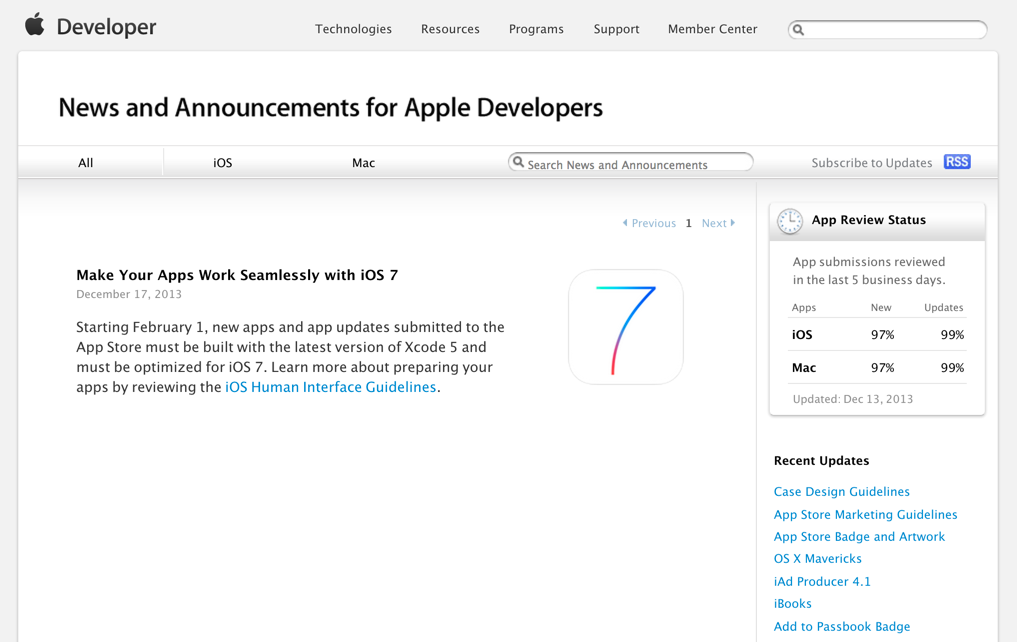Image resolution: width=1017 pixels, height=642 pixels.
Task: Open Add to Passbook Badge link
Action: (841, 626)
